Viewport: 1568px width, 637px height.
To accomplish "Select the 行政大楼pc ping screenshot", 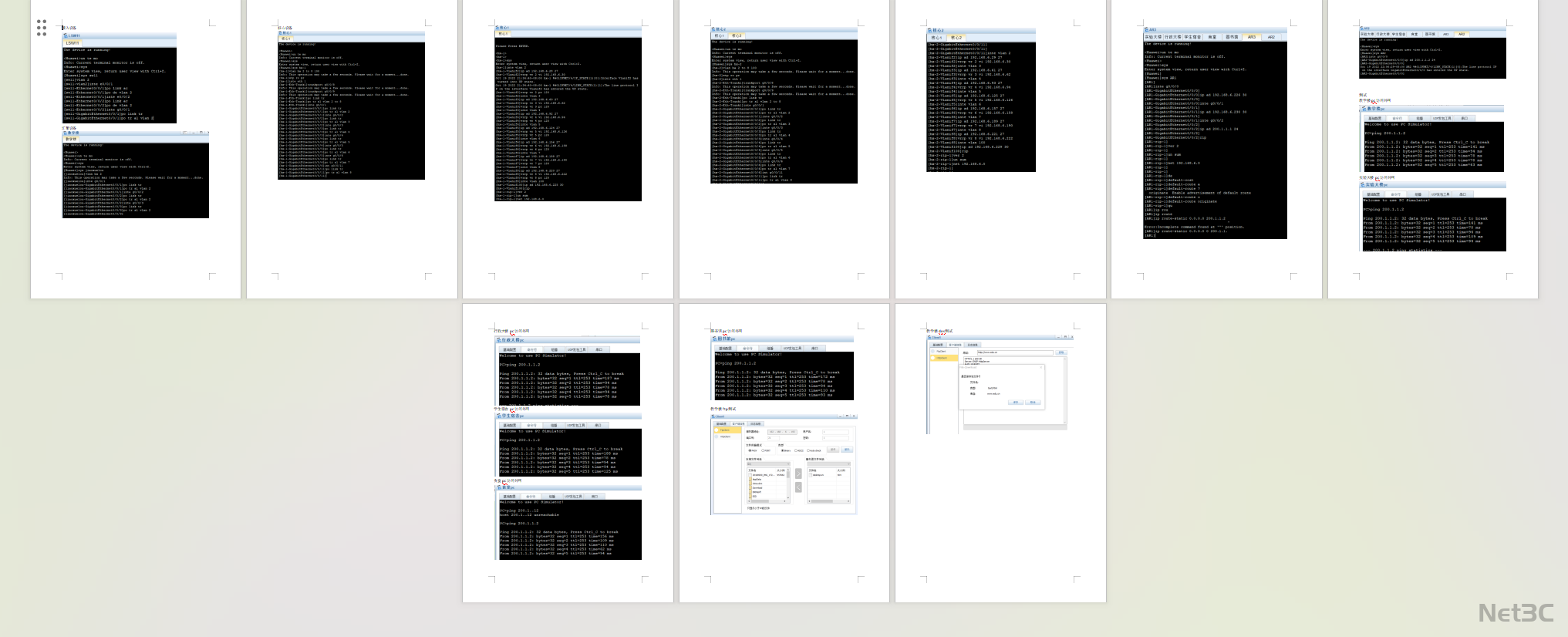I will 568,371.
